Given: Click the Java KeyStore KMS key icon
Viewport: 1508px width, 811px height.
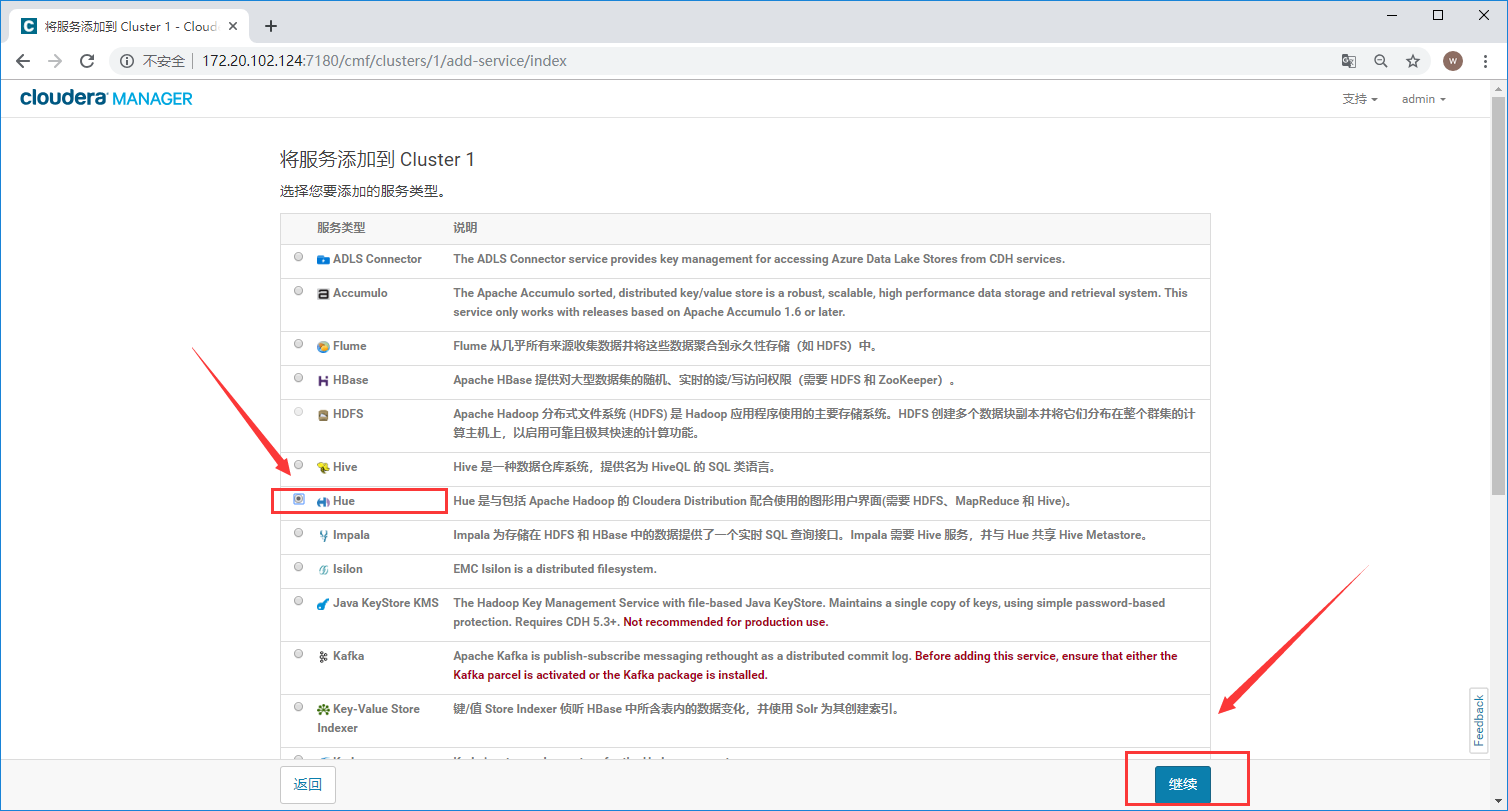Looking at the screenshot, I should click(323, 604).
